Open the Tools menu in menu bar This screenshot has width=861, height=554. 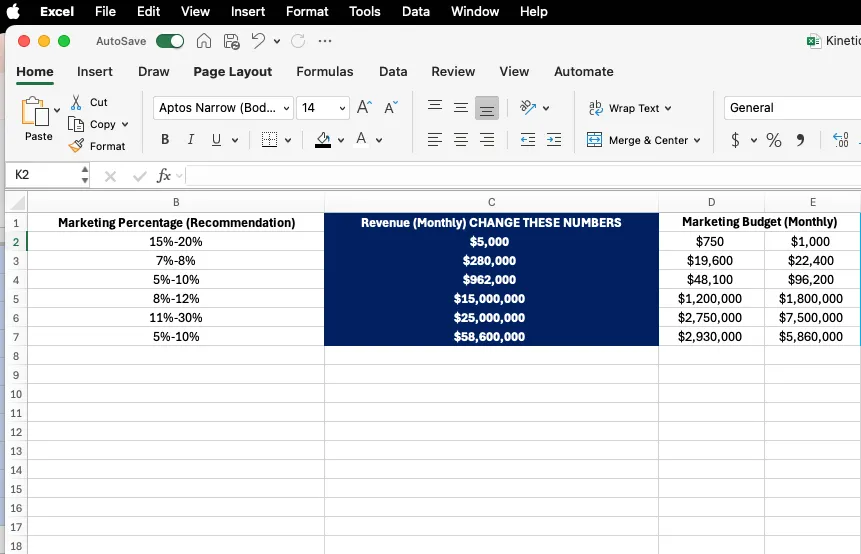click(364, 12)
